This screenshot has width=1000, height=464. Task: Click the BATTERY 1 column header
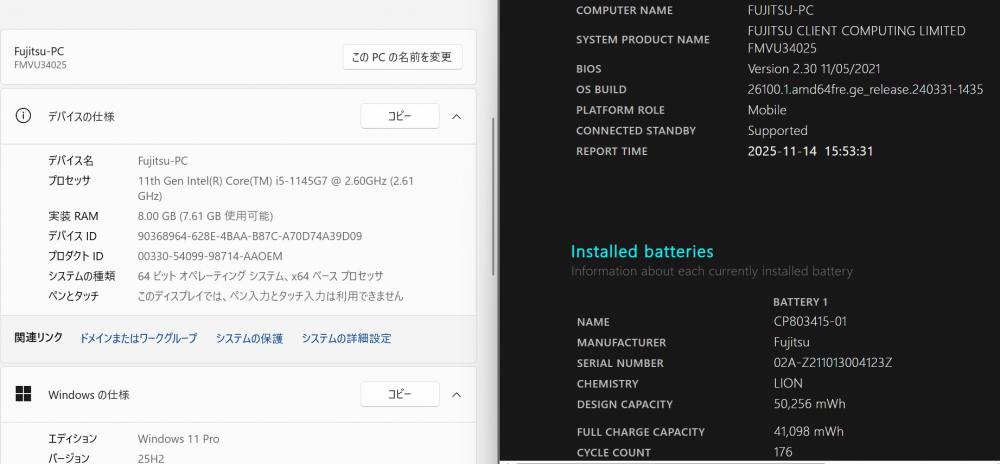tap(800, 301)
